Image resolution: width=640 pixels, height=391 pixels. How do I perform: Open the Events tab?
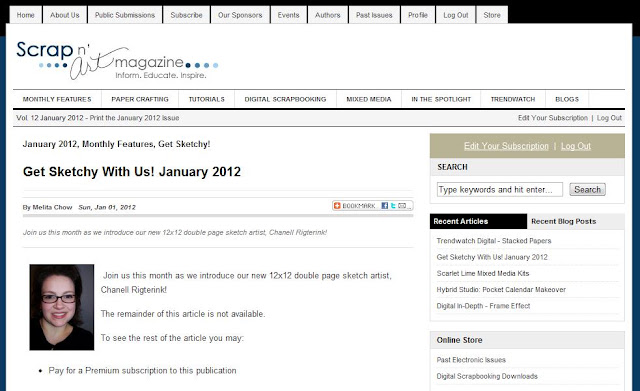coord(288,15)
